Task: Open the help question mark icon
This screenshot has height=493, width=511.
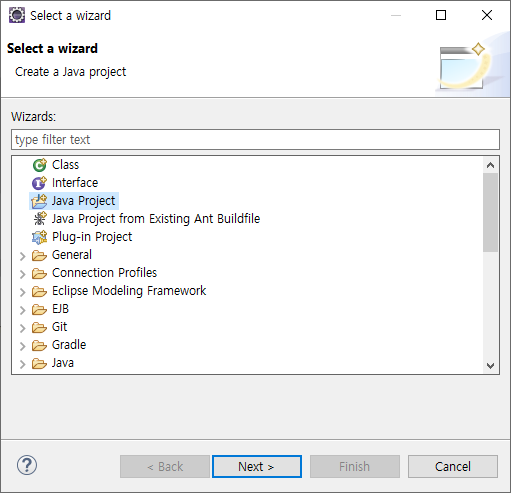Action: [x=27, y=465]
